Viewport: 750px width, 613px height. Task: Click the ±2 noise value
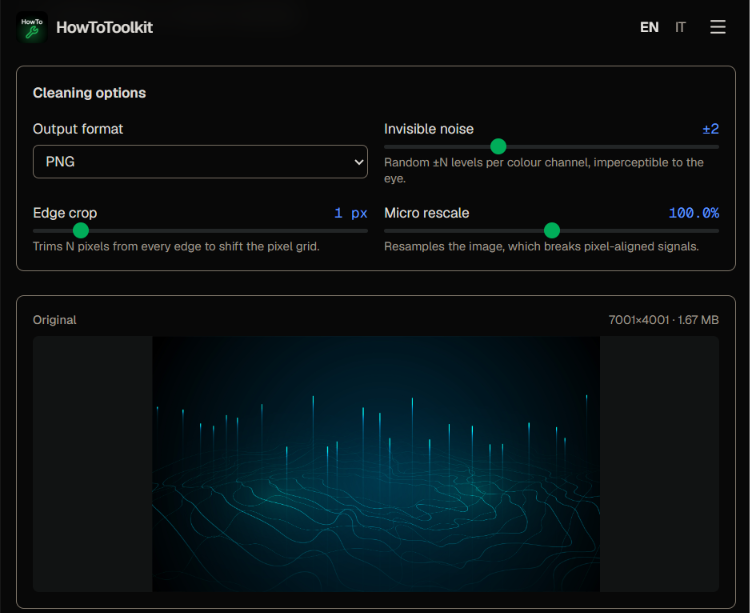tap(710, 129)
